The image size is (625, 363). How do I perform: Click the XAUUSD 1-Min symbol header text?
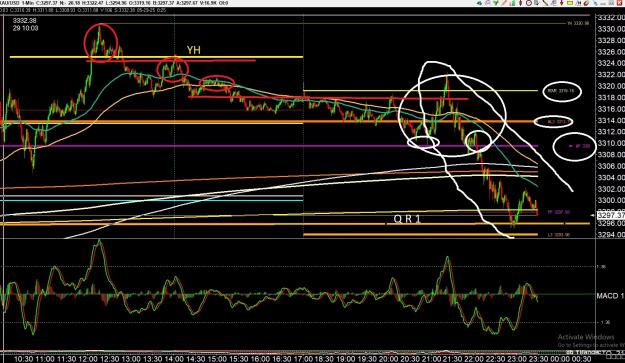point(18,3)
